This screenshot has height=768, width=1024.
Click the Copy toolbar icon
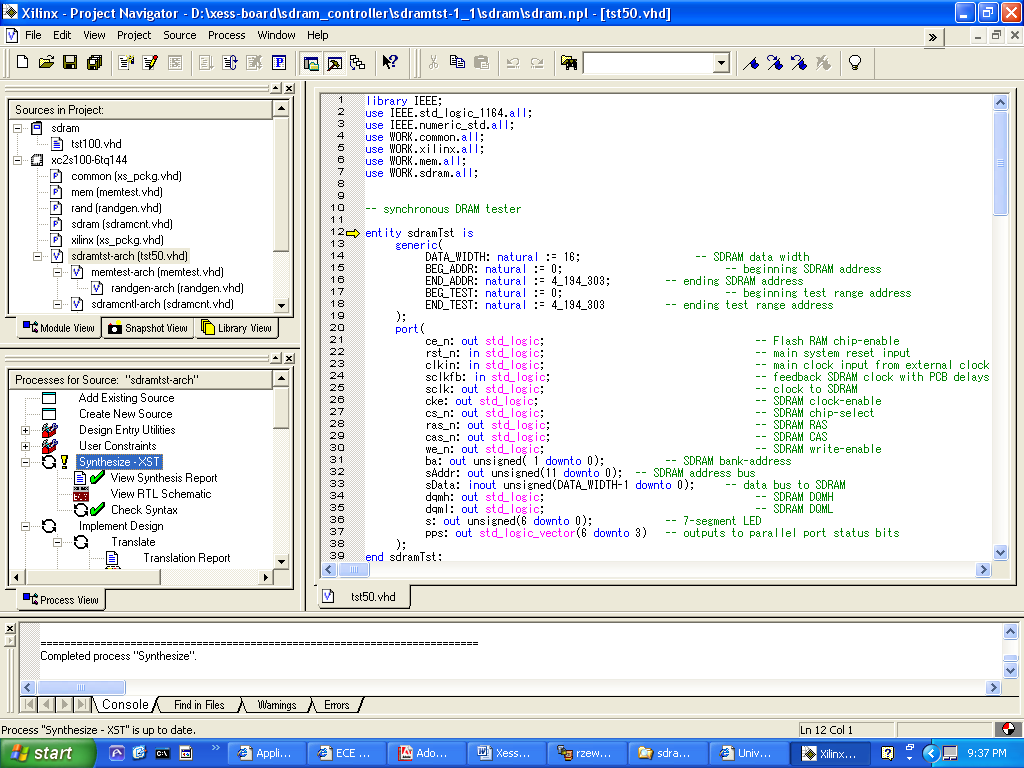457,62
